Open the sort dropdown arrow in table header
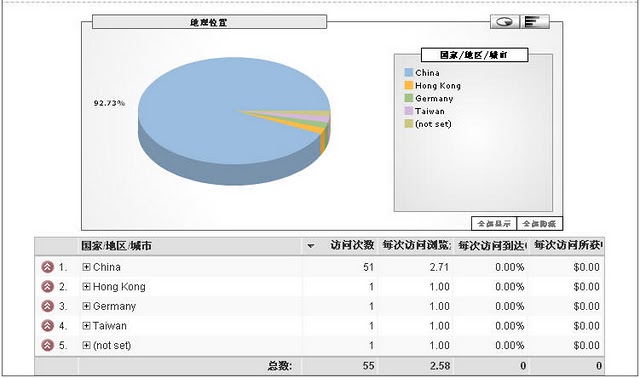 tap(311, 246)
